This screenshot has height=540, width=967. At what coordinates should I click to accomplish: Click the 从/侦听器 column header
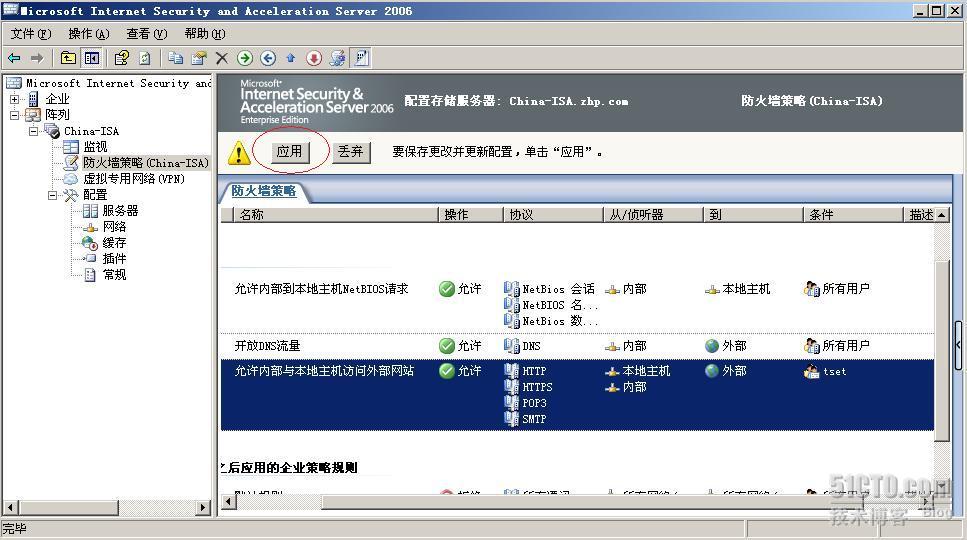tap(653, 215)
